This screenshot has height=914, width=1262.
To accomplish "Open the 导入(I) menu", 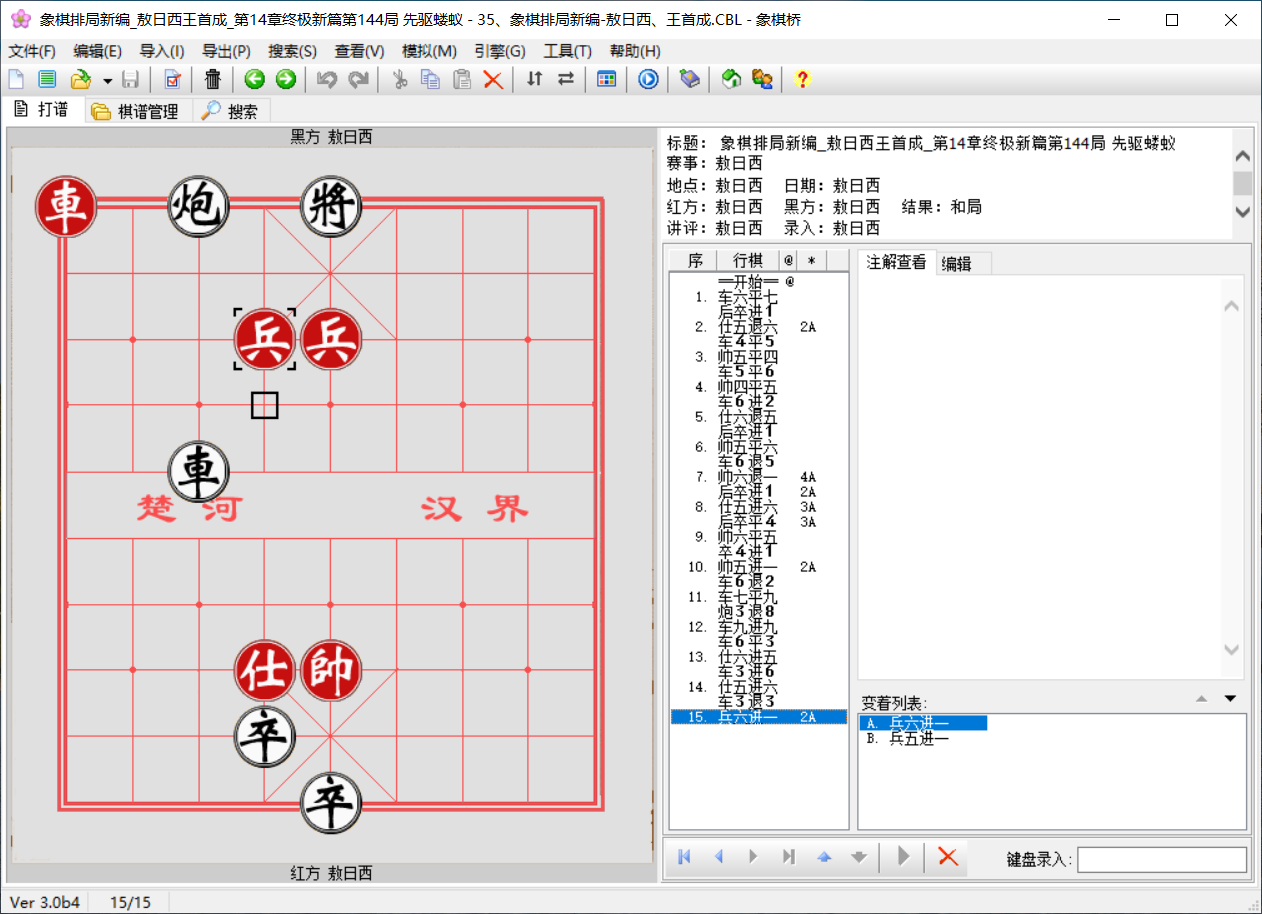I will (x=161, y=51).
